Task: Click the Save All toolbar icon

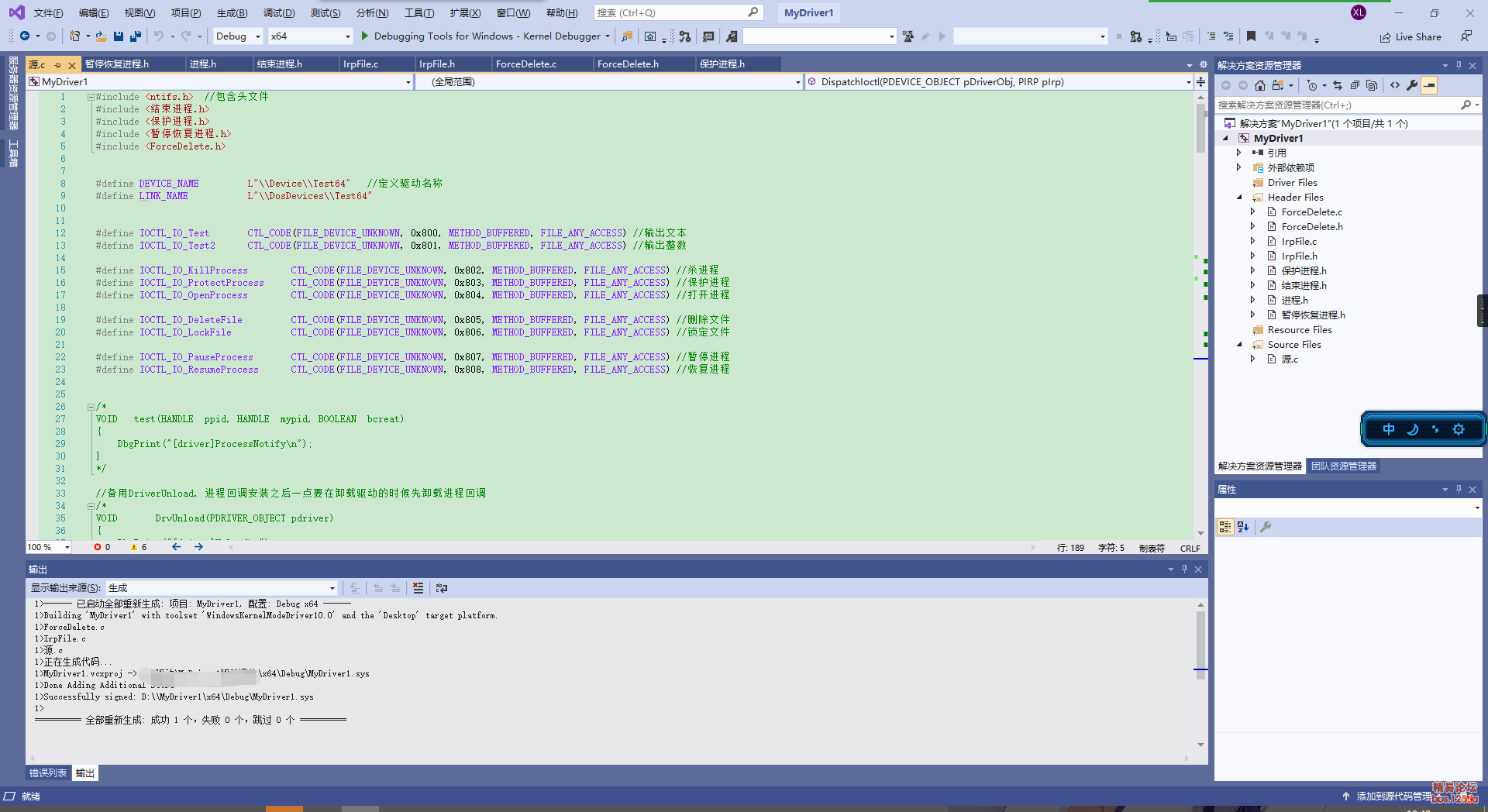Action: pos(136,36)
